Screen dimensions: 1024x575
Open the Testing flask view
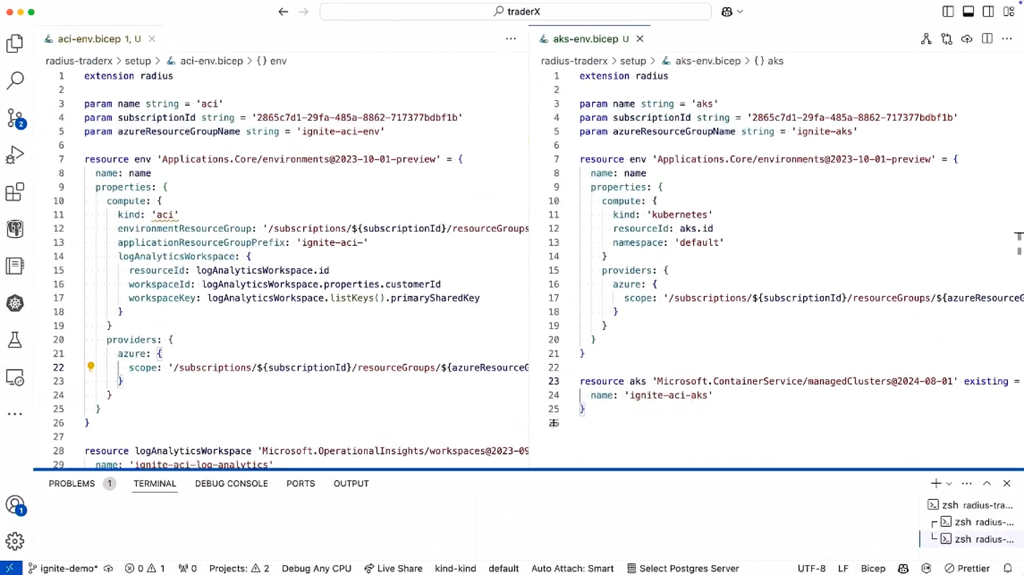click(x=15, y=340)
